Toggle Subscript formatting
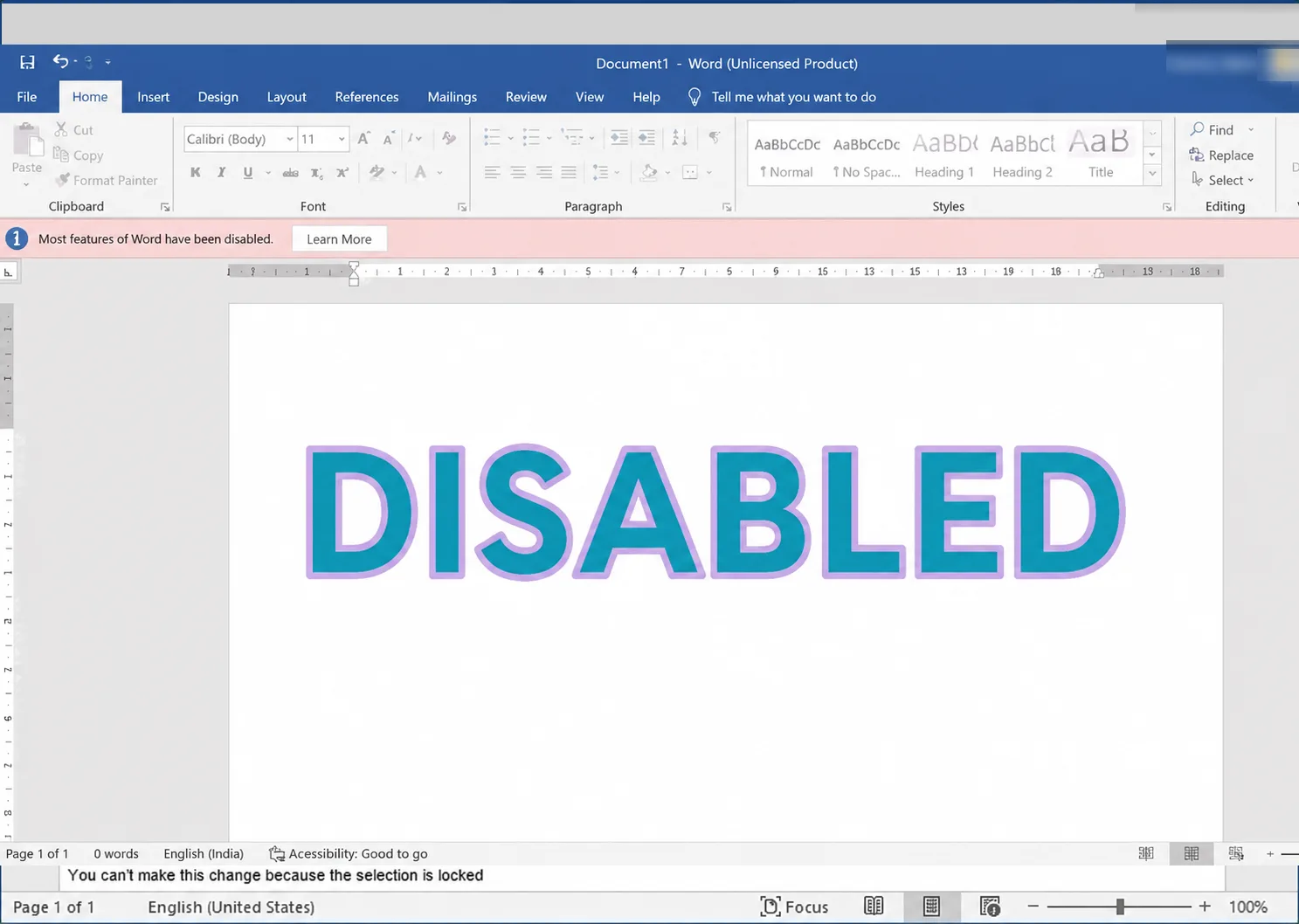 click(317, 172)
